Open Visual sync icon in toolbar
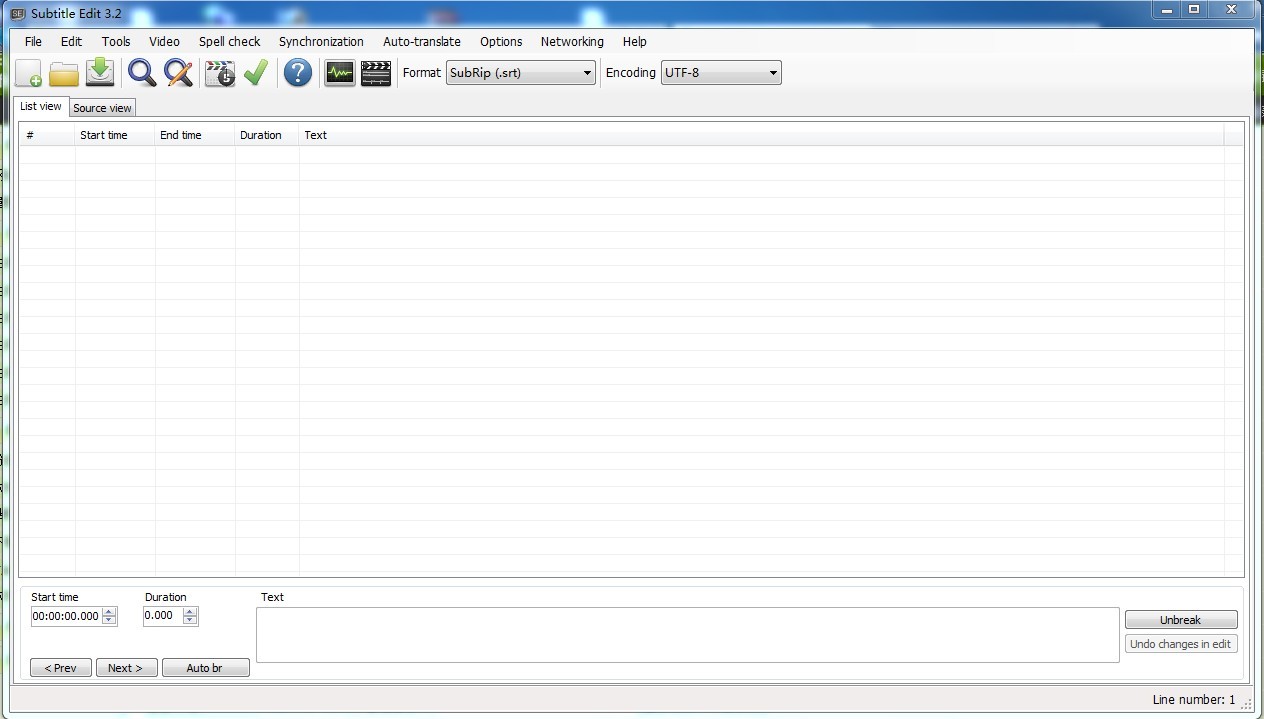 coord(219,73)
